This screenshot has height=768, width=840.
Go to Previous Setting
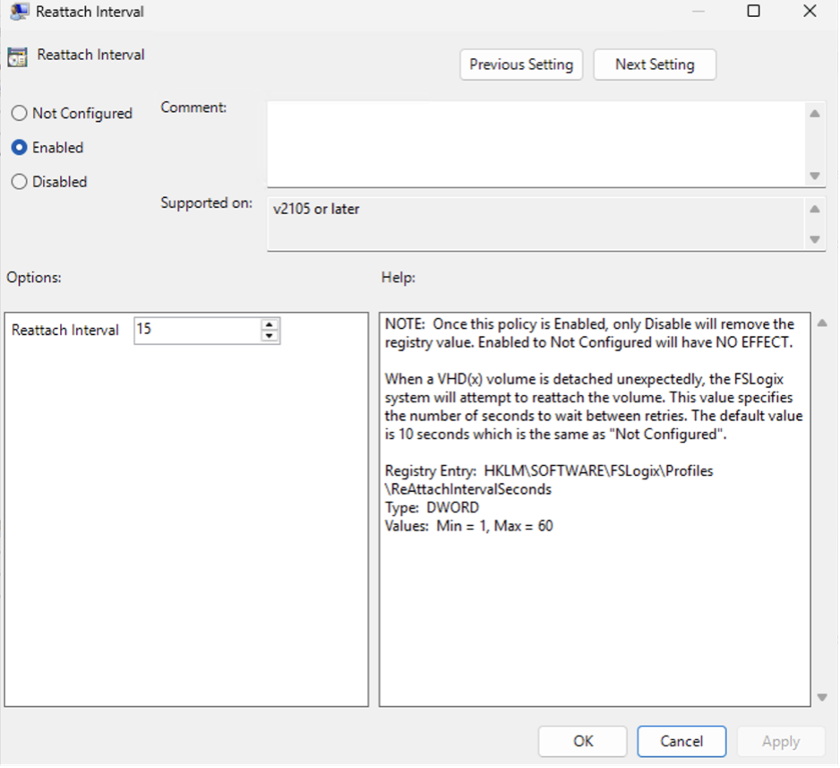[x=521, y=65]
